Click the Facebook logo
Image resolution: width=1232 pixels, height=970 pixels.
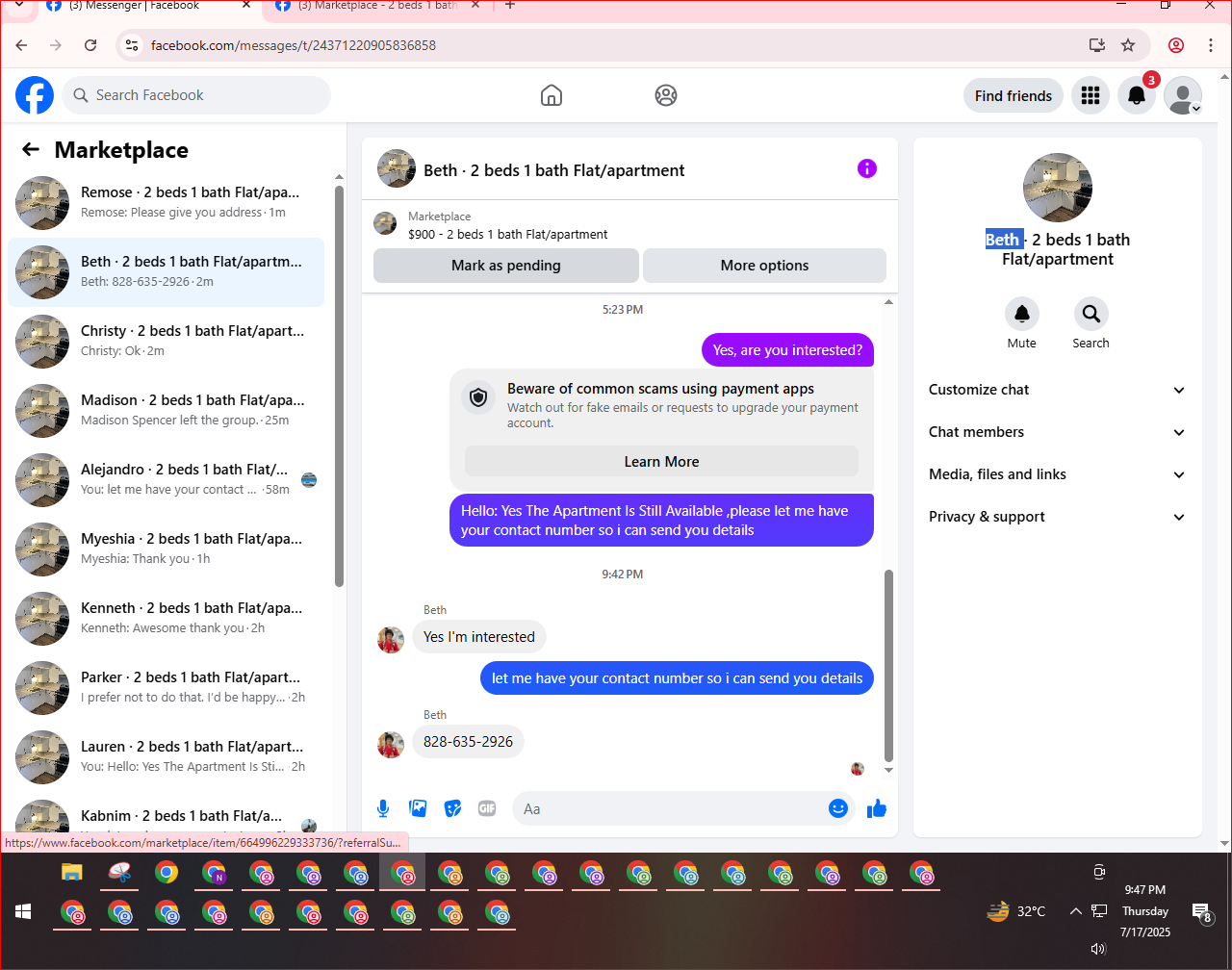[x=35, y=95]
